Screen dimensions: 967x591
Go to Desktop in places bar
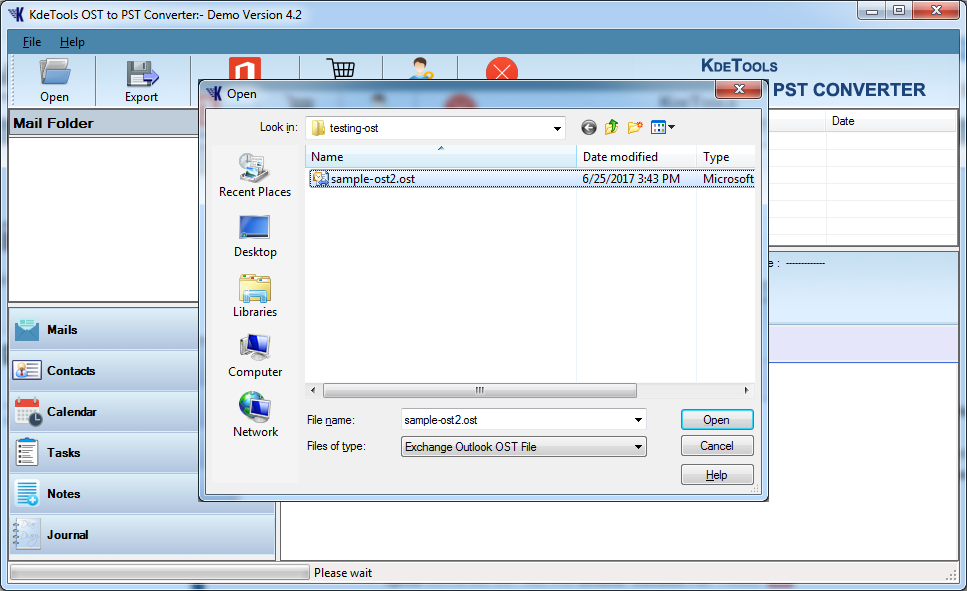pyautogui.click(x=255, y=236)
